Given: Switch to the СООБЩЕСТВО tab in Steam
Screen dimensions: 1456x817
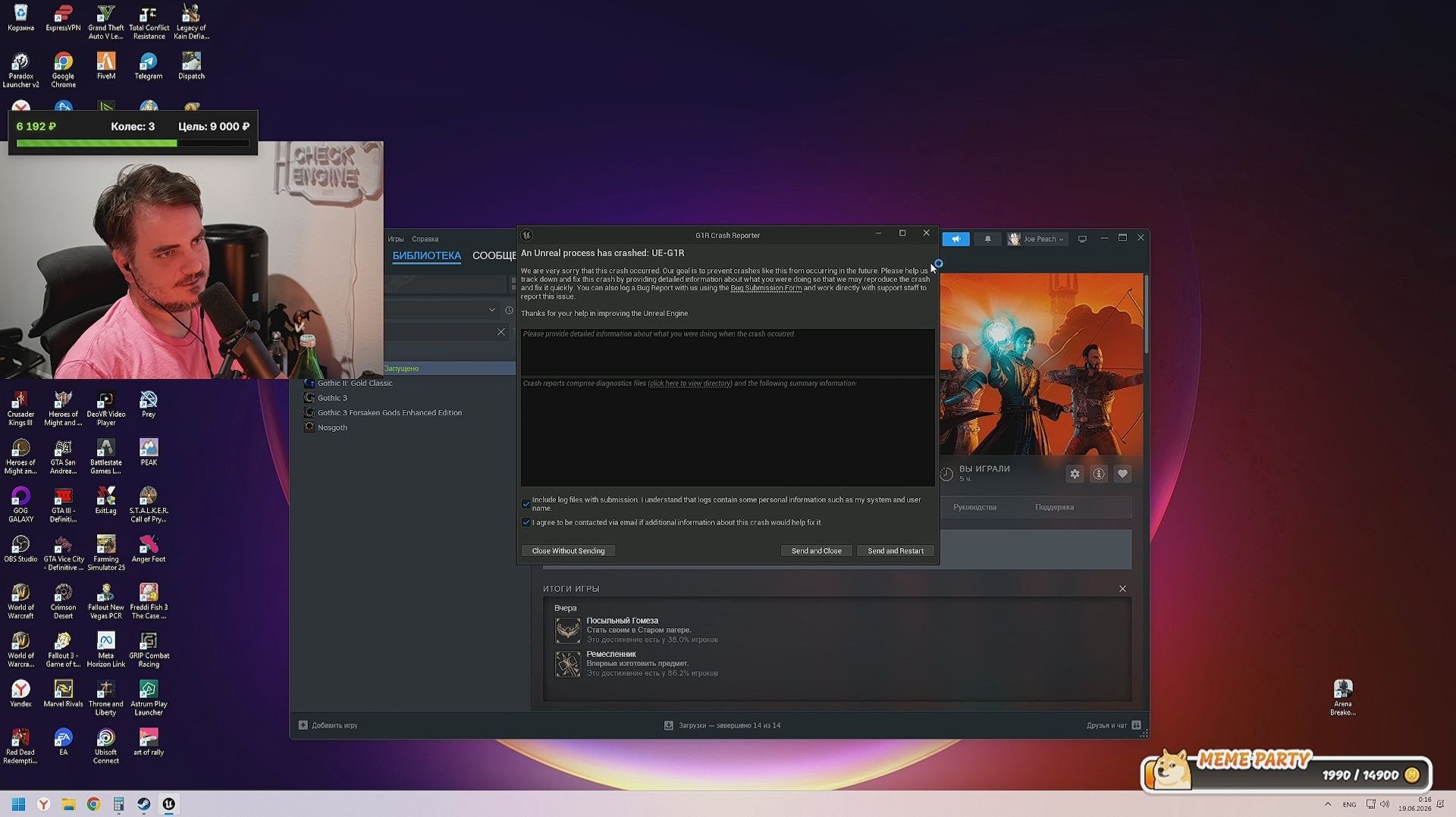Looking at the screenshot, I should (x=494, y=256).
